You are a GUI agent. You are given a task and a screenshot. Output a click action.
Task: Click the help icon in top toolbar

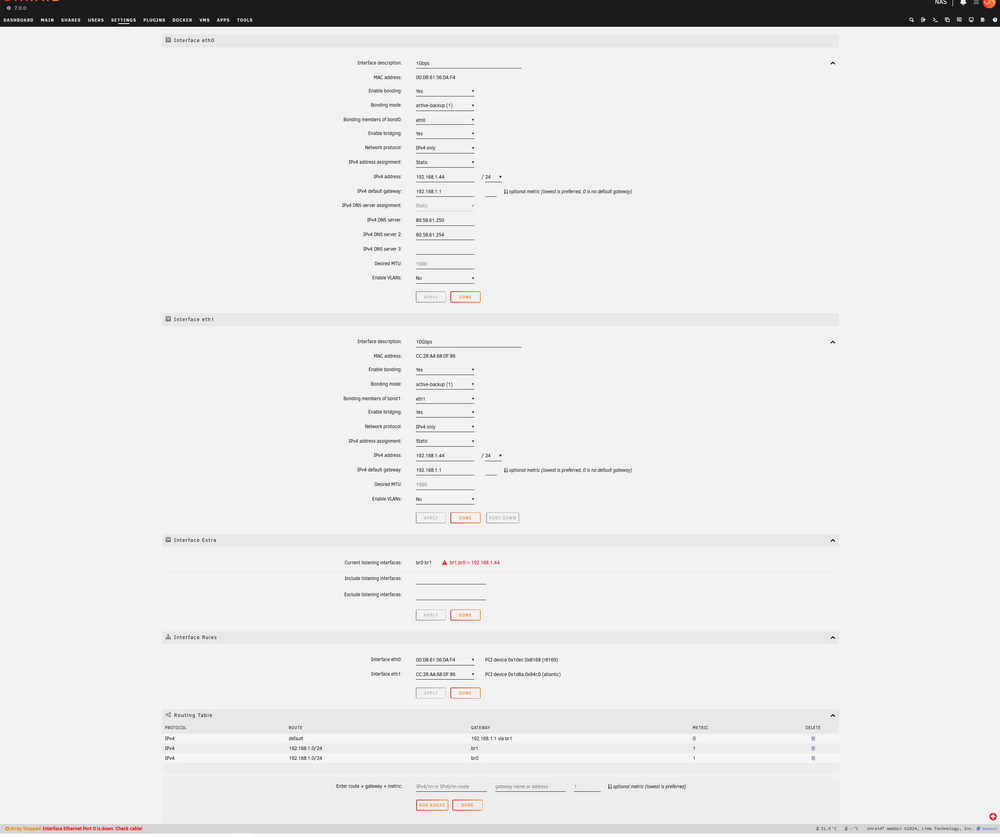tap(995, 20)
